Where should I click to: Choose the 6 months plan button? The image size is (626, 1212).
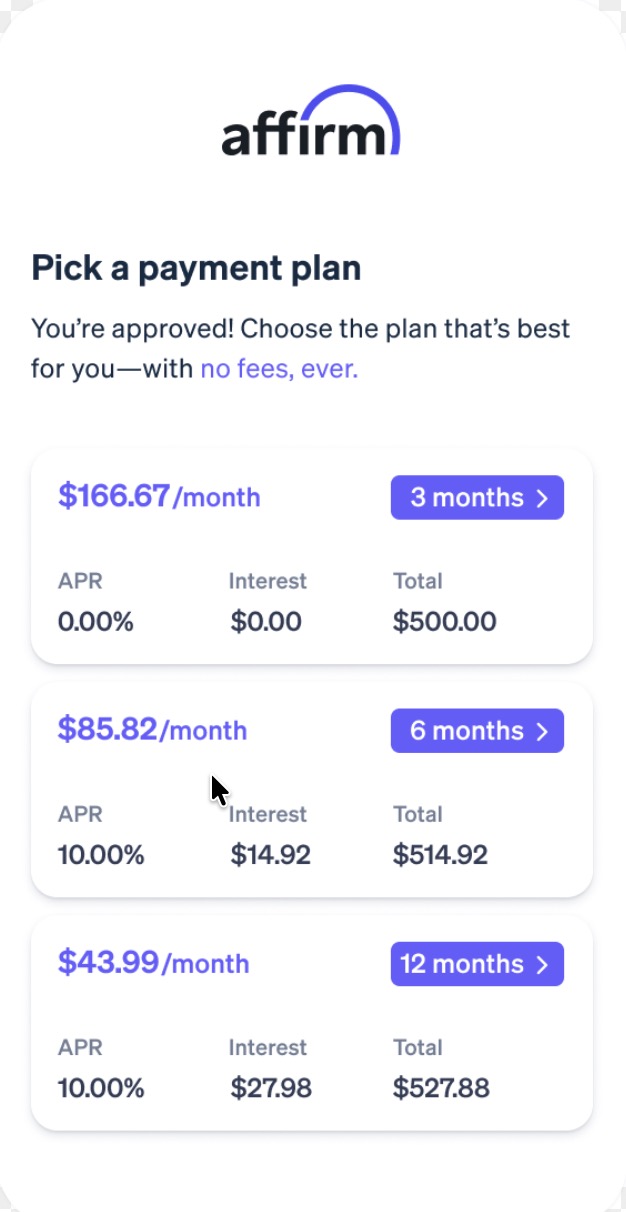click(477, 731)
